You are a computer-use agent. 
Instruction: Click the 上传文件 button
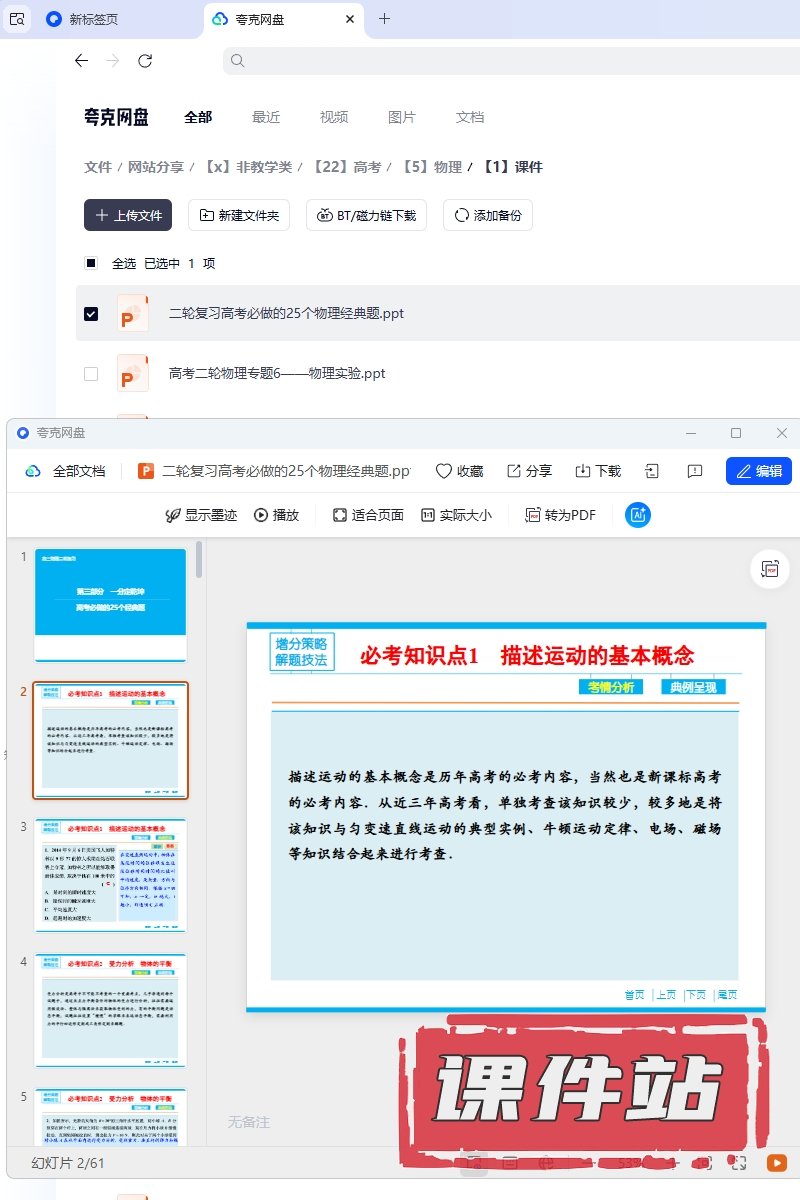pos(128,215)
